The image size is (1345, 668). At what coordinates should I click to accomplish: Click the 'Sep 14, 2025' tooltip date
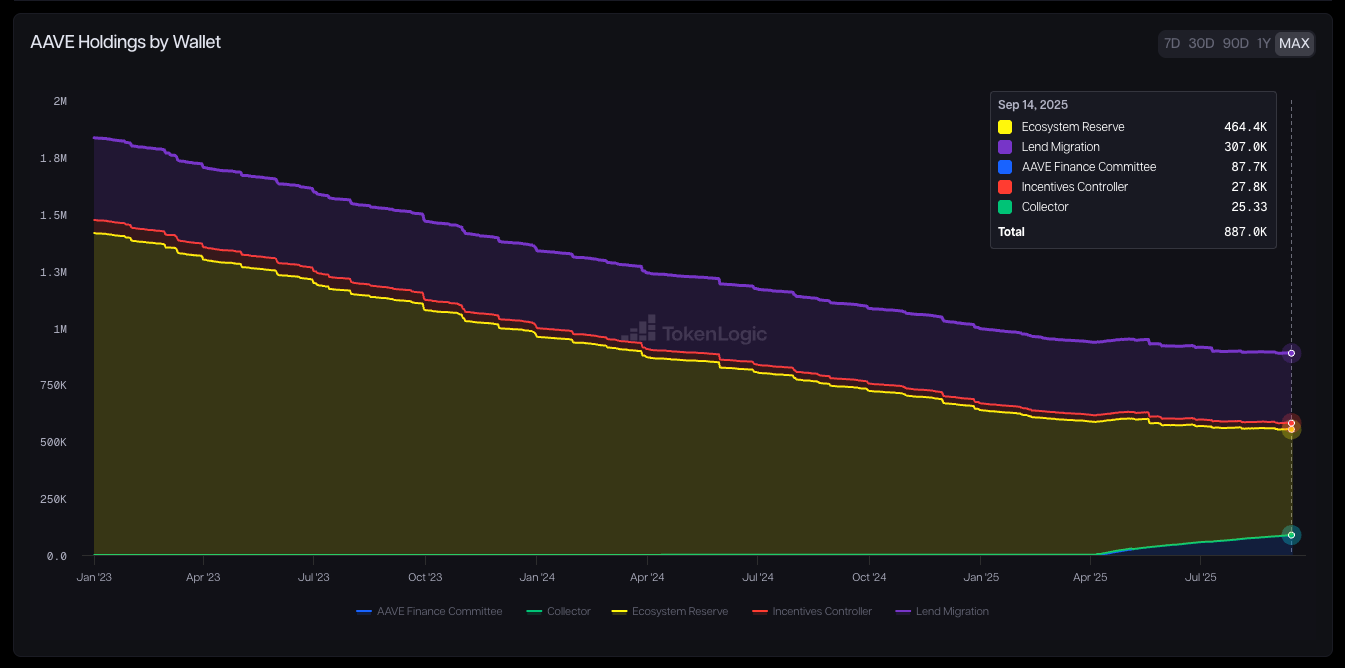coord(1033,105)
